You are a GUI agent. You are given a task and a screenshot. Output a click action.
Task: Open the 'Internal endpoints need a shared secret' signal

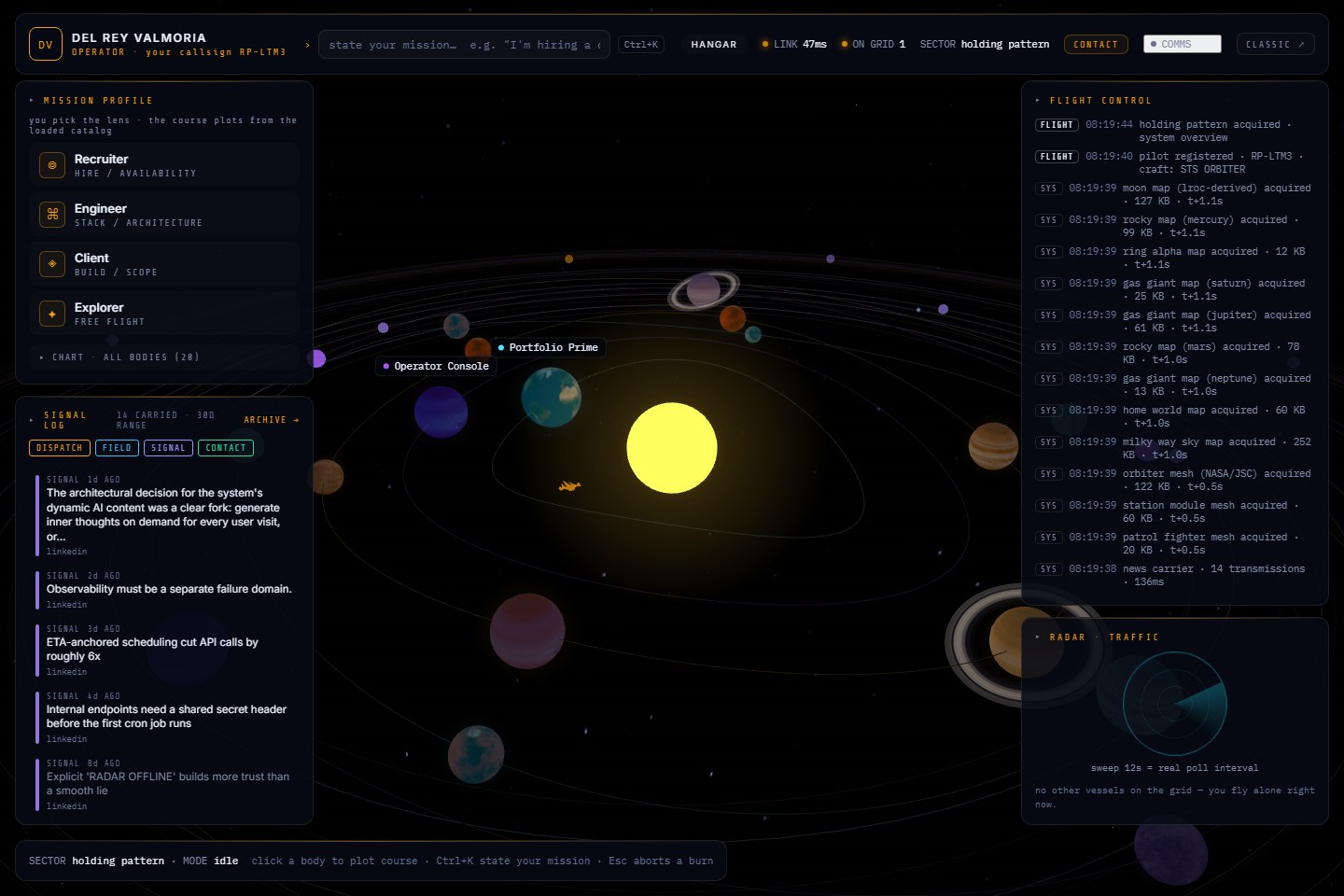(168, 717)
